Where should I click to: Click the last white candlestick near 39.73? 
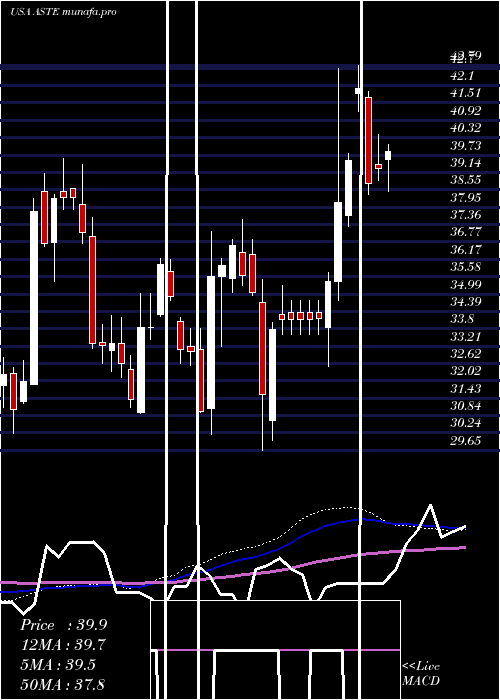coord(388,155)
